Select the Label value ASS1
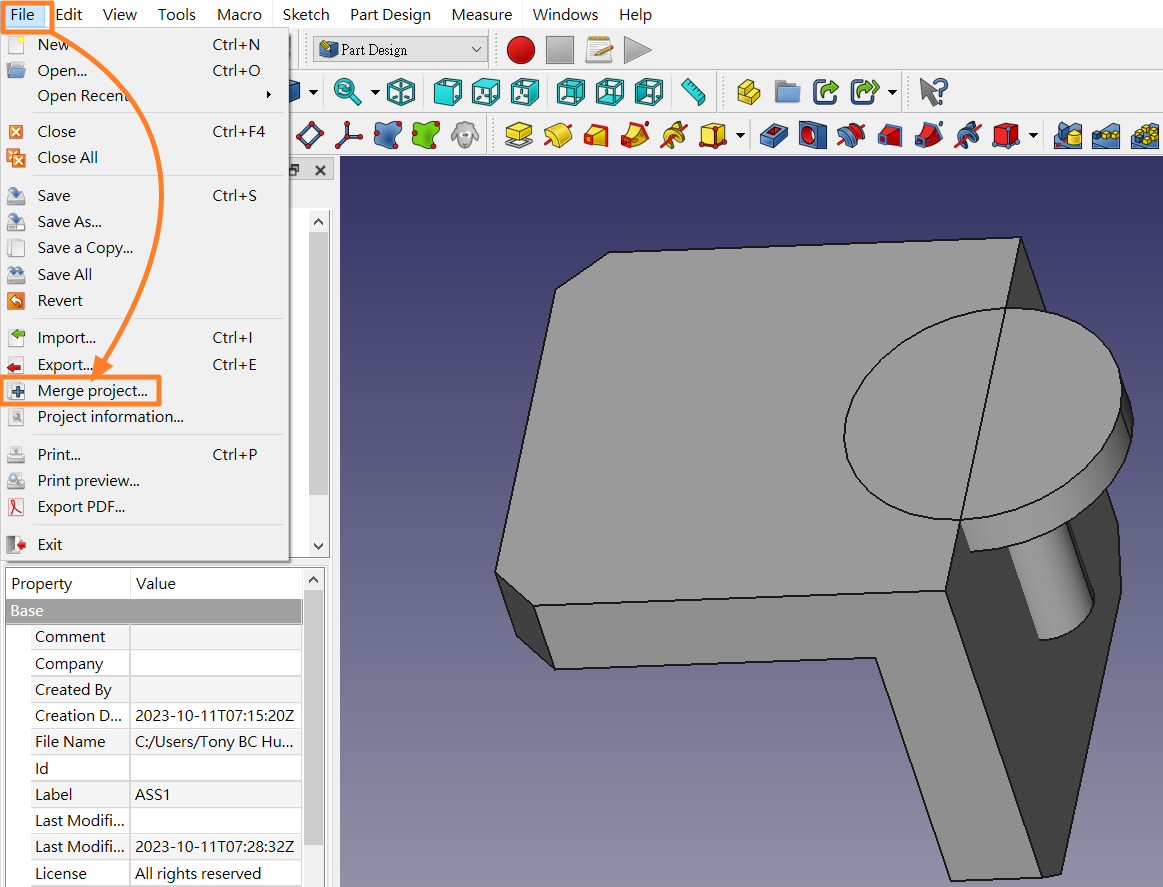This screenshot has width=1163, height=887. coord(216,795)
